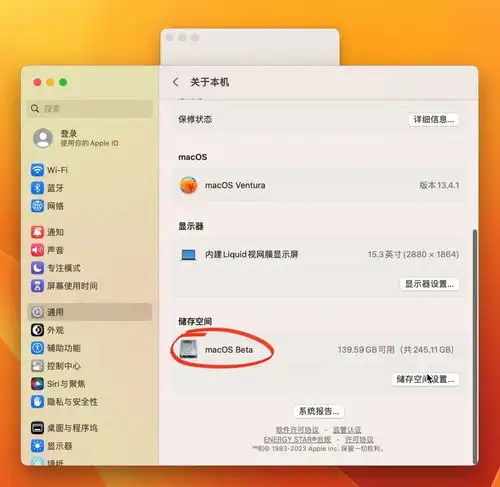
Task: Click the search magnifier icon
Action: tap(35, 108)
